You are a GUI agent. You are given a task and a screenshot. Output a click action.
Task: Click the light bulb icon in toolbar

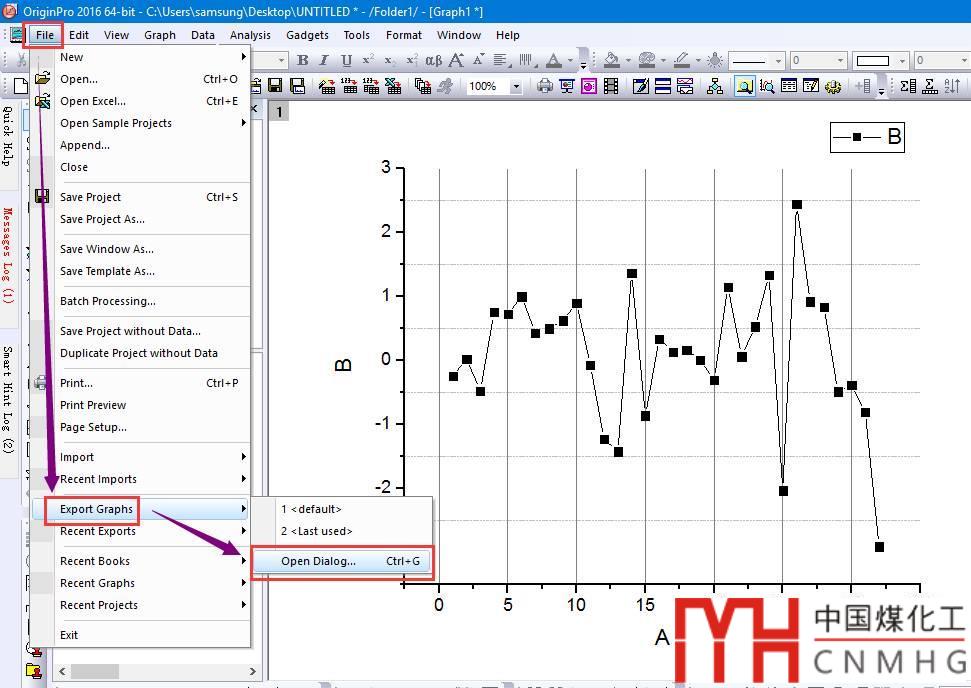click(715, 61)
